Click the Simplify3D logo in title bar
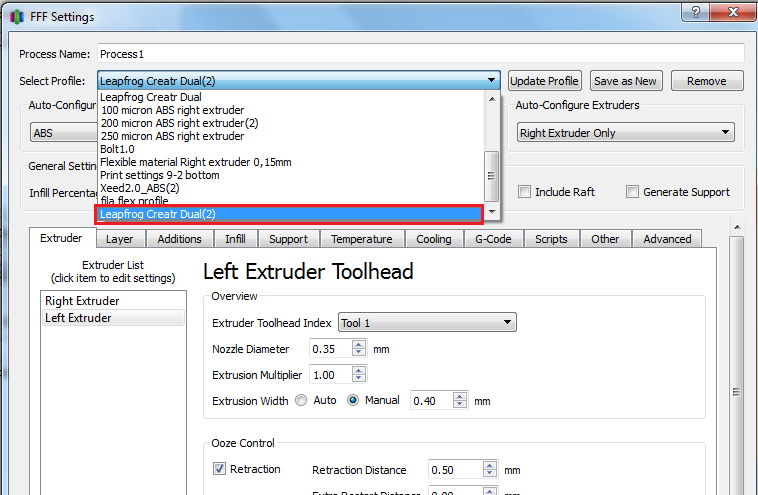The image size is (758, 495). click(x=17, y=17)
